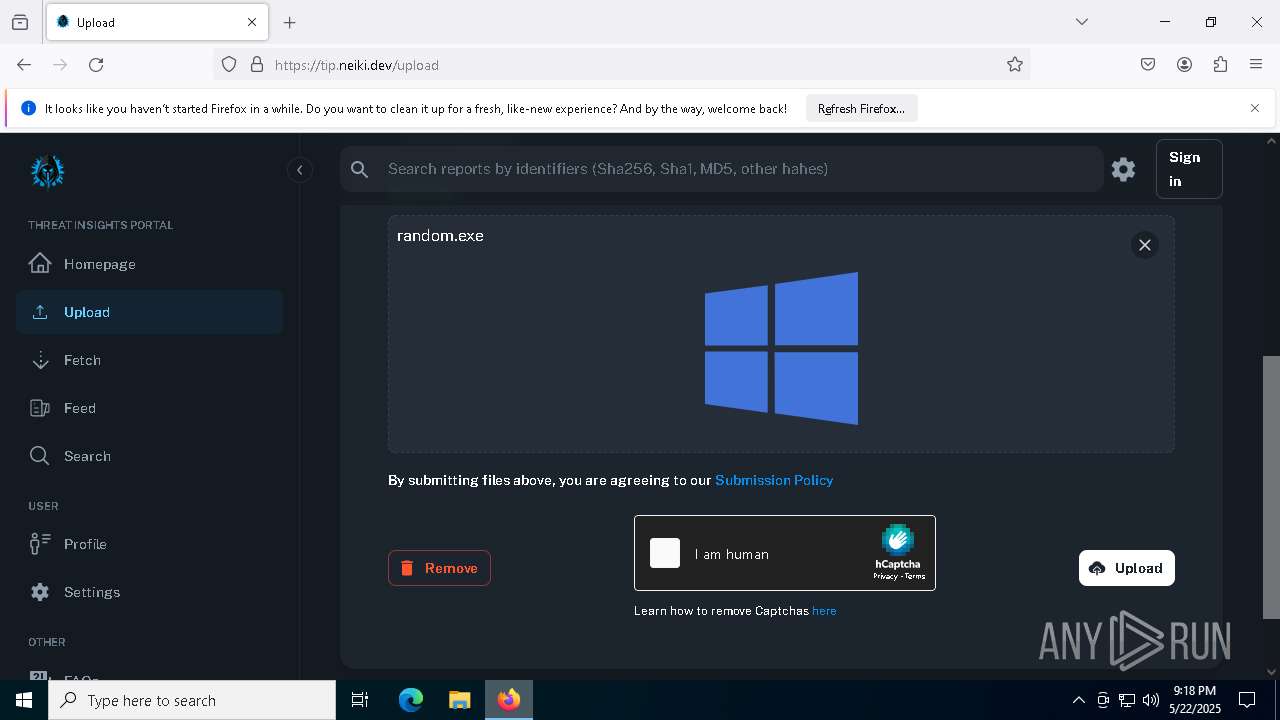Click the taskbar search box

click(x=192, y=700)
